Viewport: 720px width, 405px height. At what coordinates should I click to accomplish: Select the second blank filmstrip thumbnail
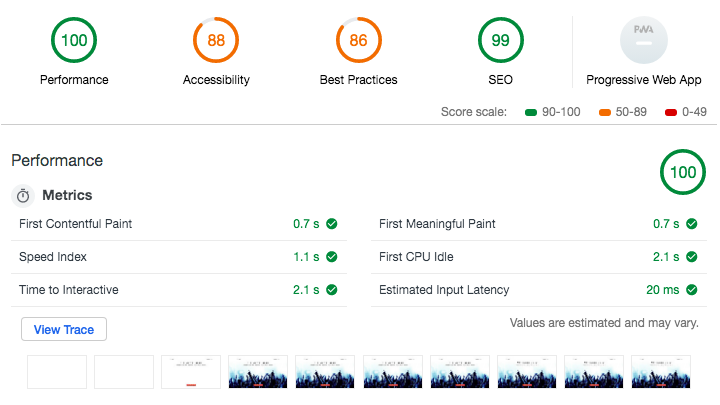pyautogui.click(x=124, y=372)
